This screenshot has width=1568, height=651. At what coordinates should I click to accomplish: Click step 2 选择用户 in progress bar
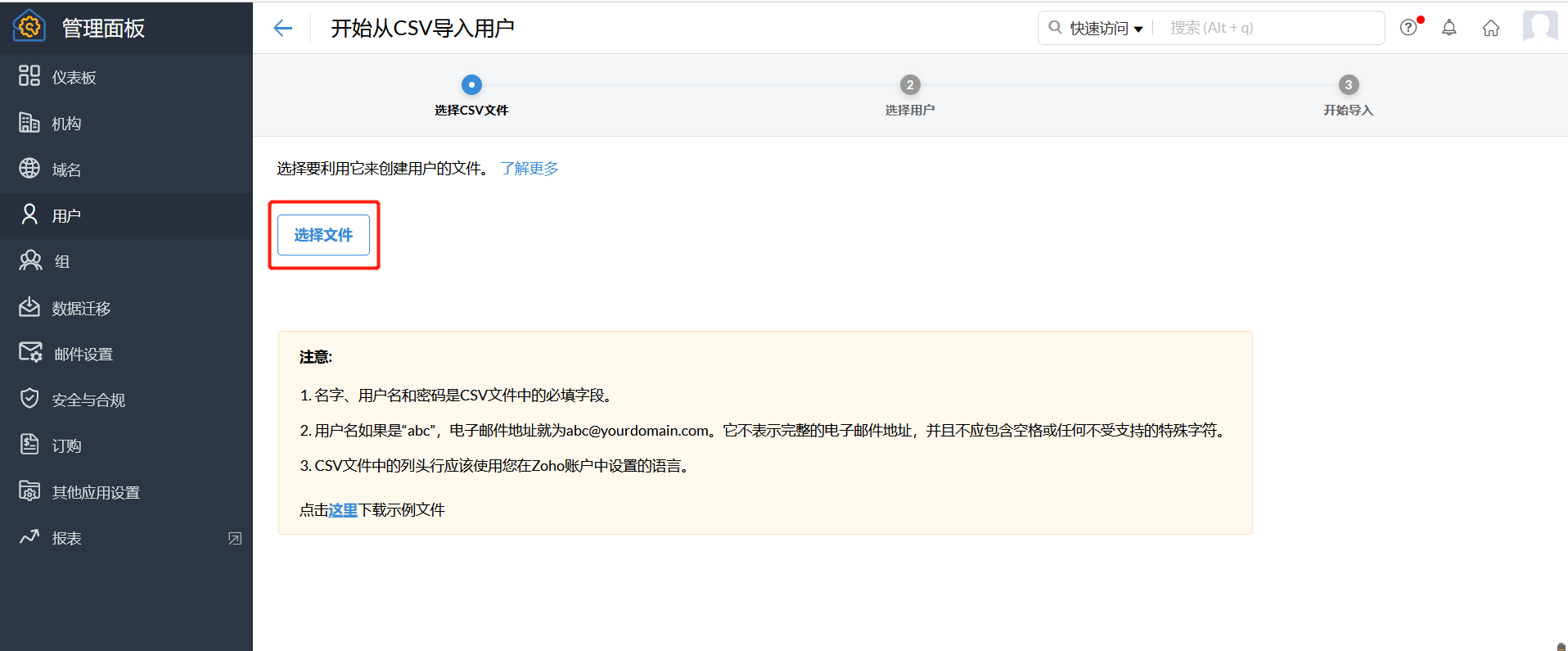click(909, 85)
